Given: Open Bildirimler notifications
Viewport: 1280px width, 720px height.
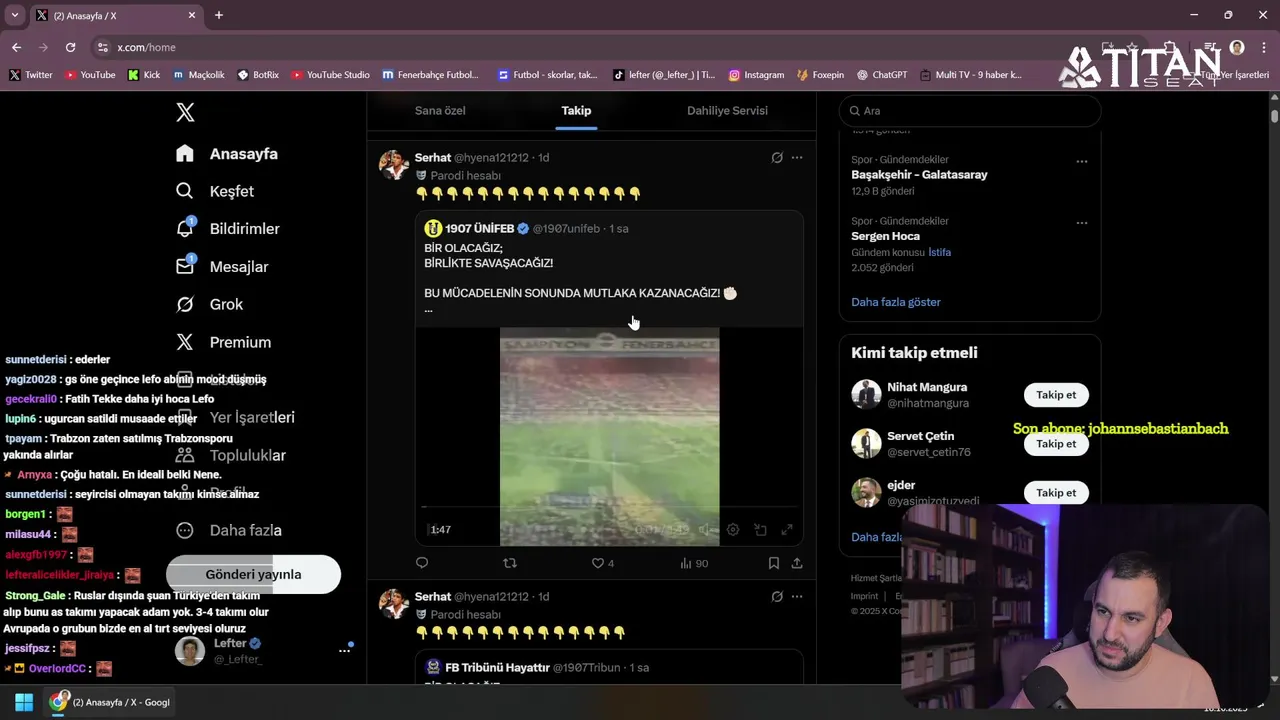Looking at the screenshot, I should (228, 229).
